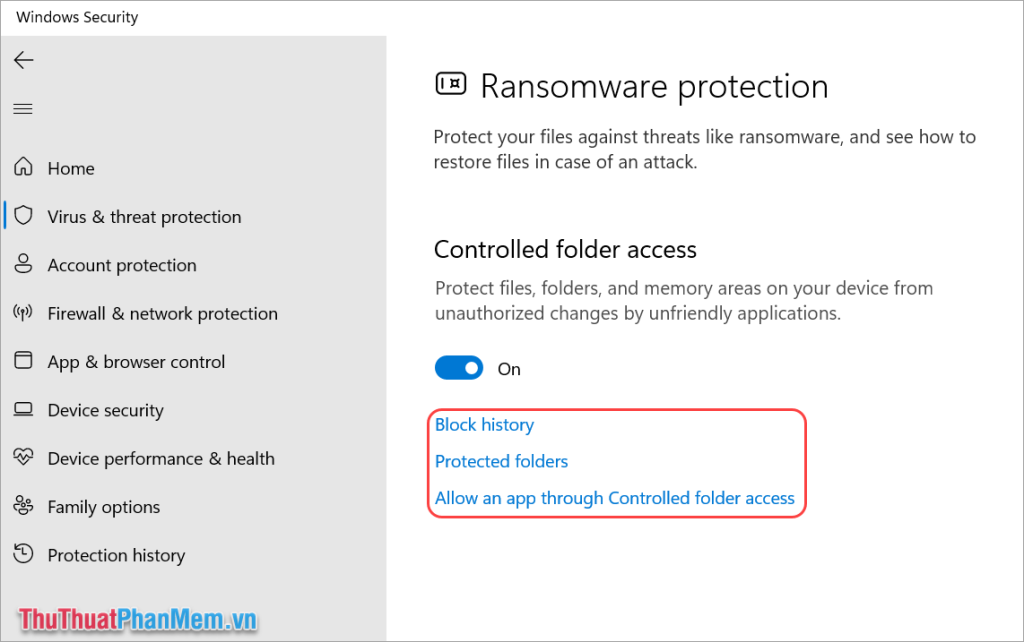Open the hamburger navigation menu icon
This screenshot has height=642, width=1024.
[23, 109]
